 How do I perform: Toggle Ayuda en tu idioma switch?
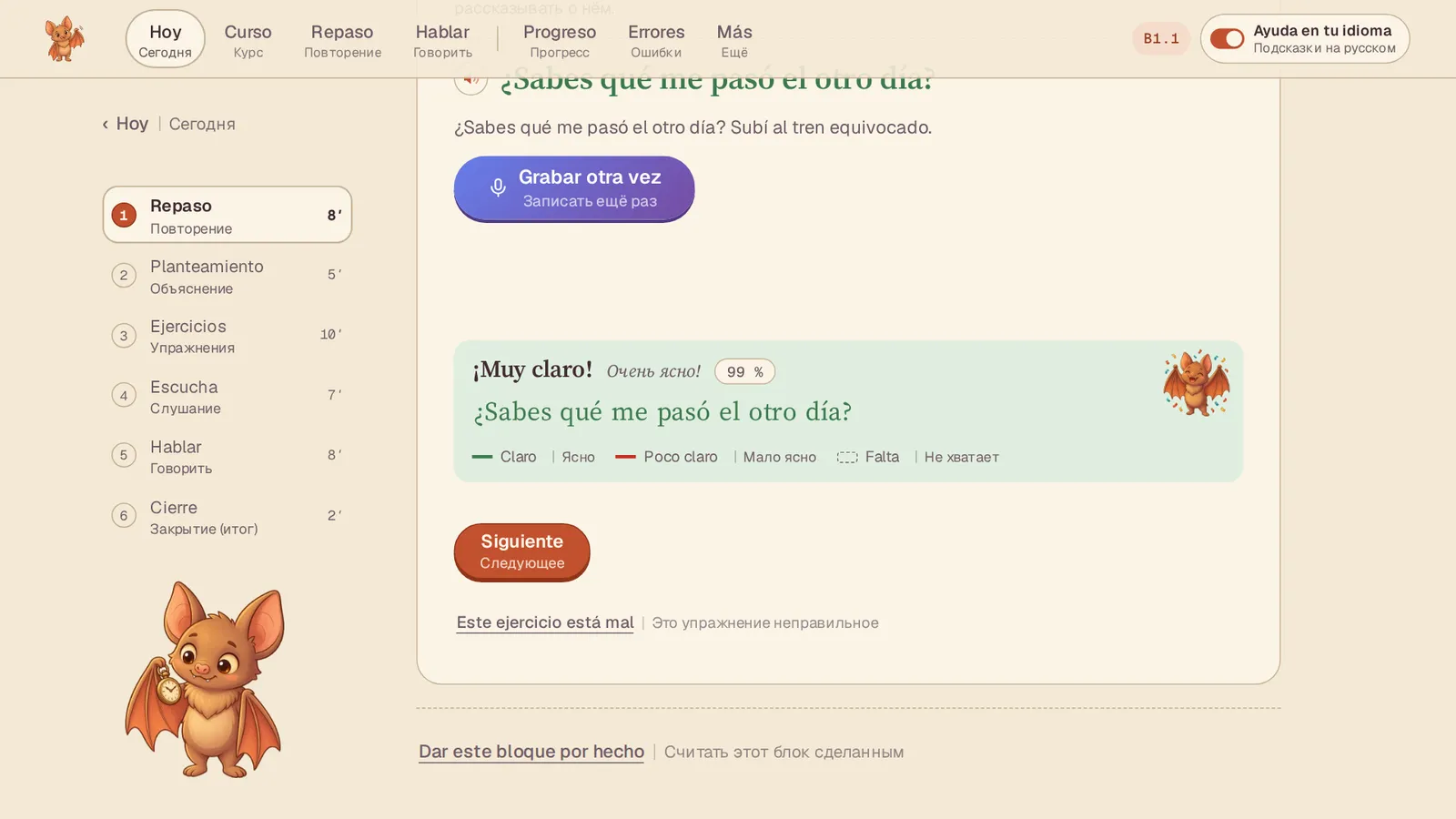1227,39
